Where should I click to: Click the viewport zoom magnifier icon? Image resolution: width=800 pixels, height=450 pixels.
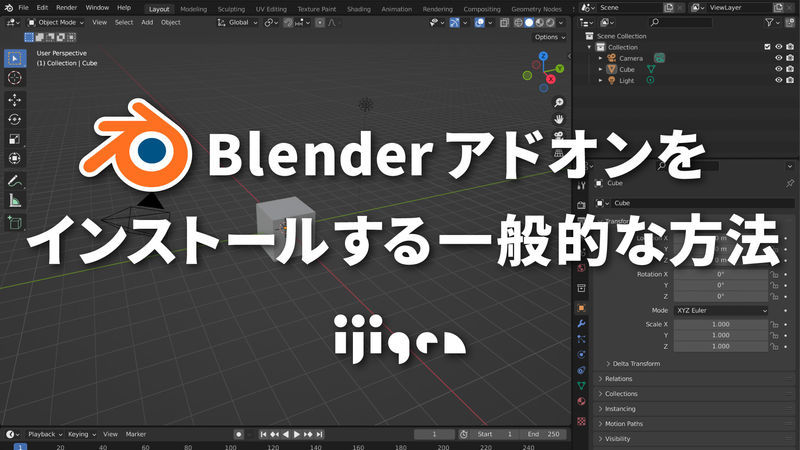coord(559,103)
